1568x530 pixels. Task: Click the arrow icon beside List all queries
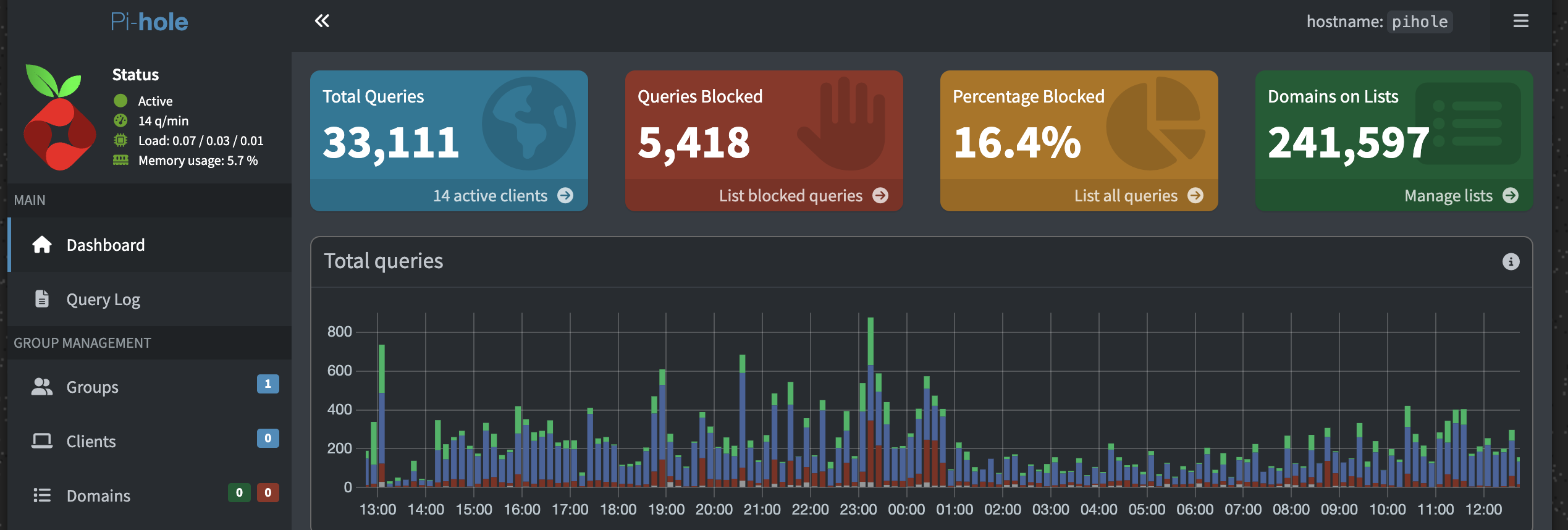point(1195,196)
